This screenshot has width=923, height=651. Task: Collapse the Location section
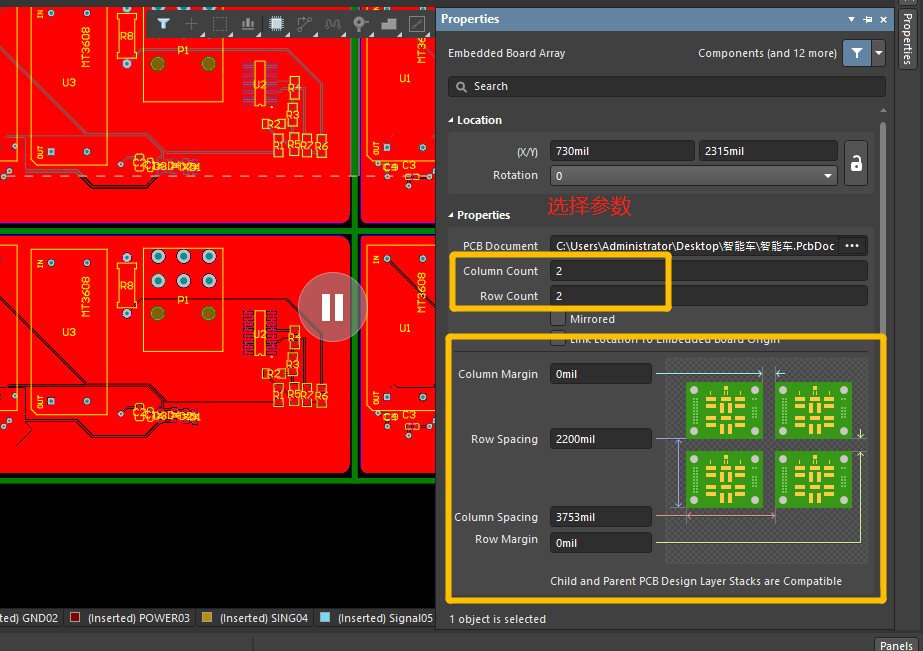[452, 119]
